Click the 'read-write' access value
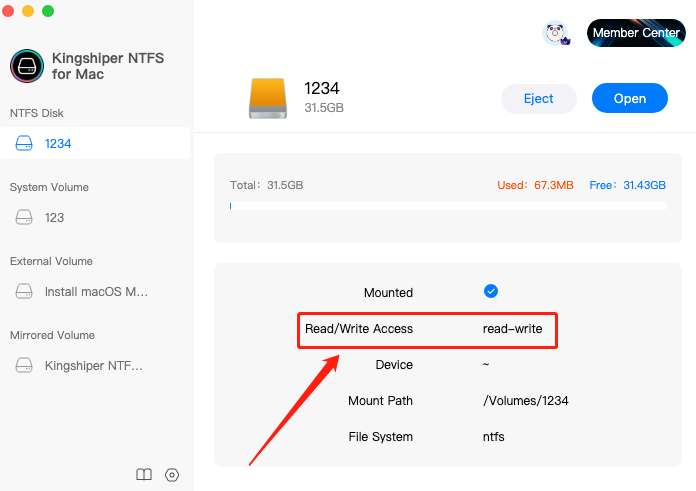Viewport: 696px width, 491px height. click(x=512, y=329)
